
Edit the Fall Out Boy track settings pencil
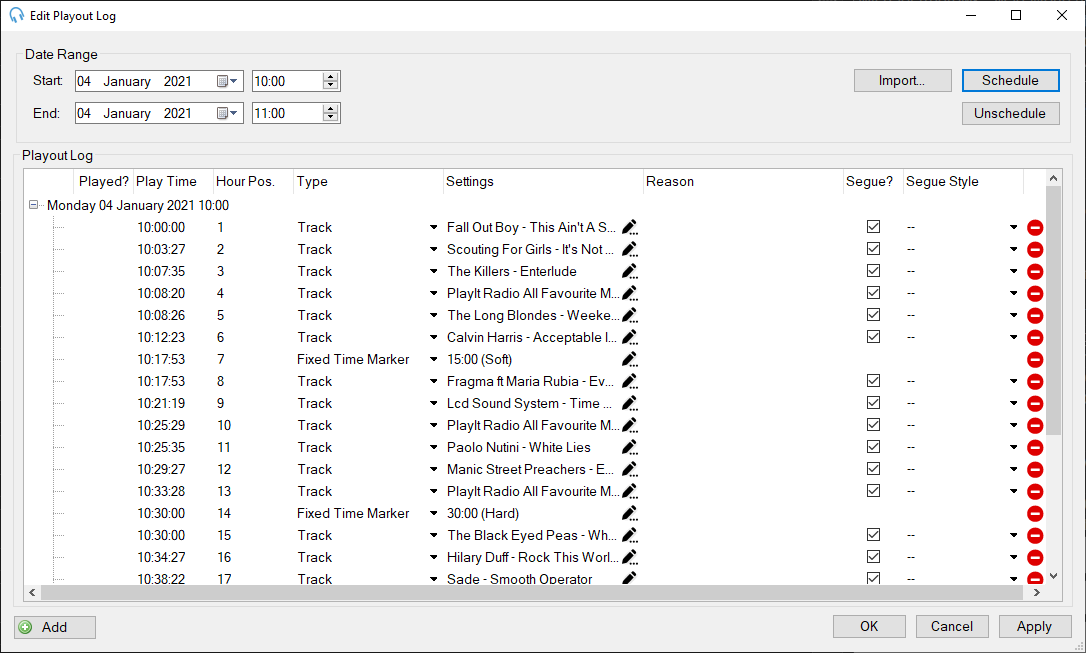click(x=629, y=227)
